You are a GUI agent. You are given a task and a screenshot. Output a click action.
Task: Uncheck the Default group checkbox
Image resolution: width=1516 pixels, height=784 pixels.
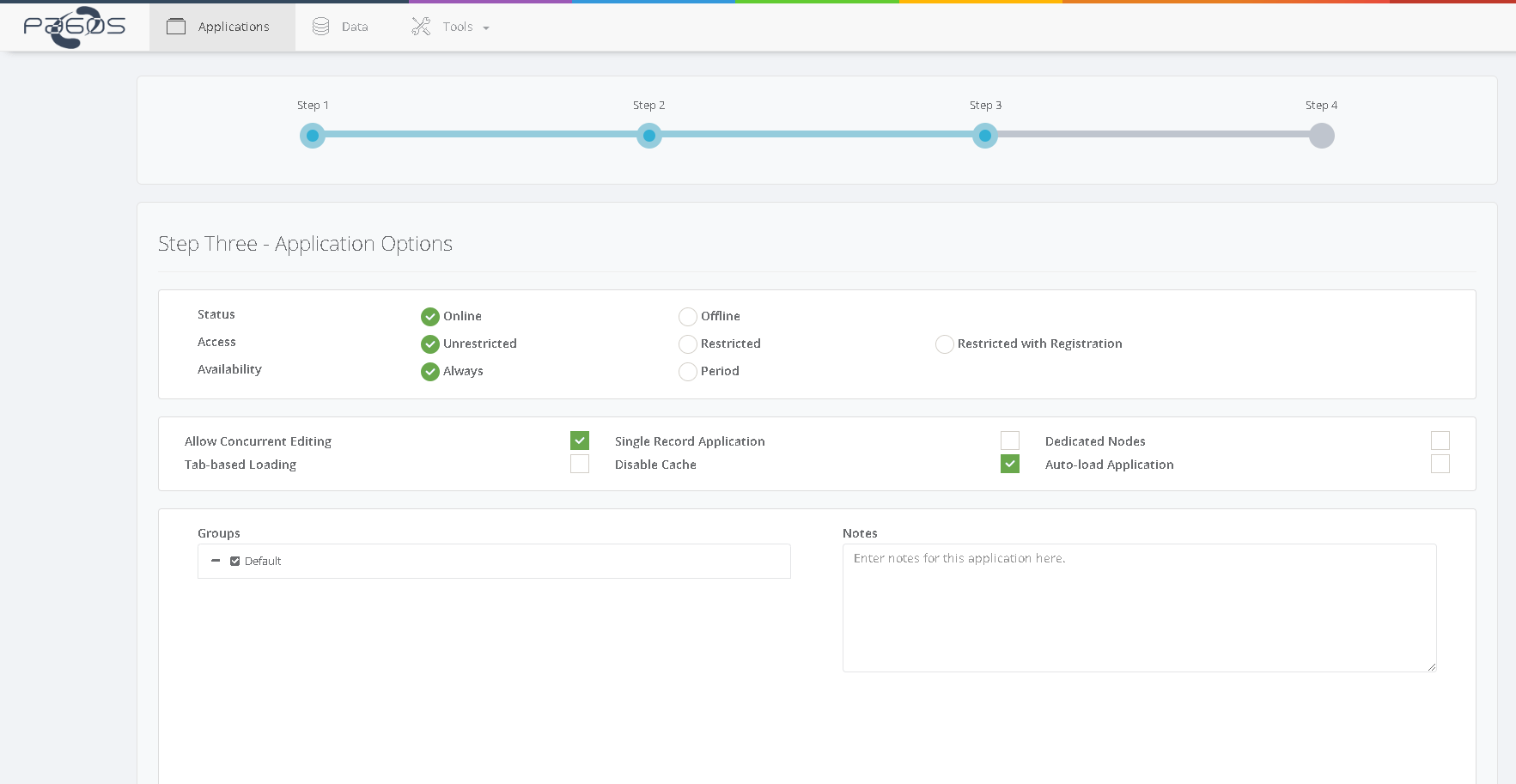pos(235,562)
